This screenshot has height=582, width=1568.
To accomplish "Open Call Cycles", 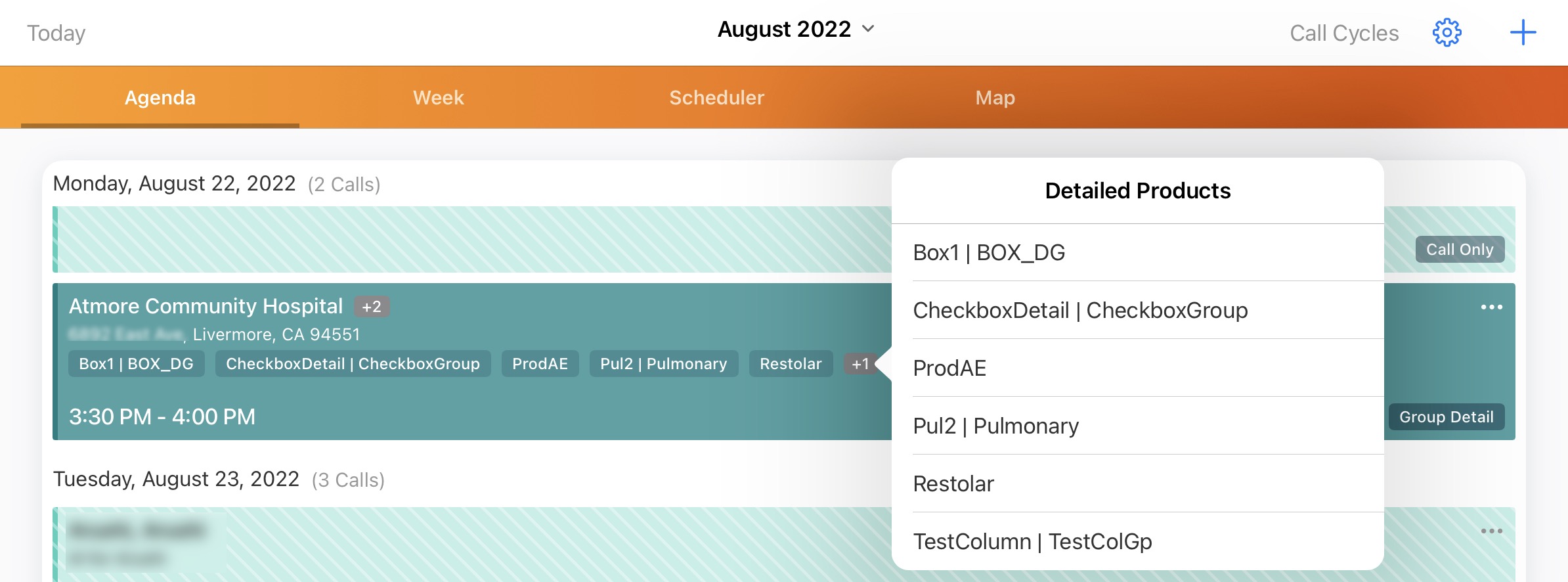I will 1344,34.
